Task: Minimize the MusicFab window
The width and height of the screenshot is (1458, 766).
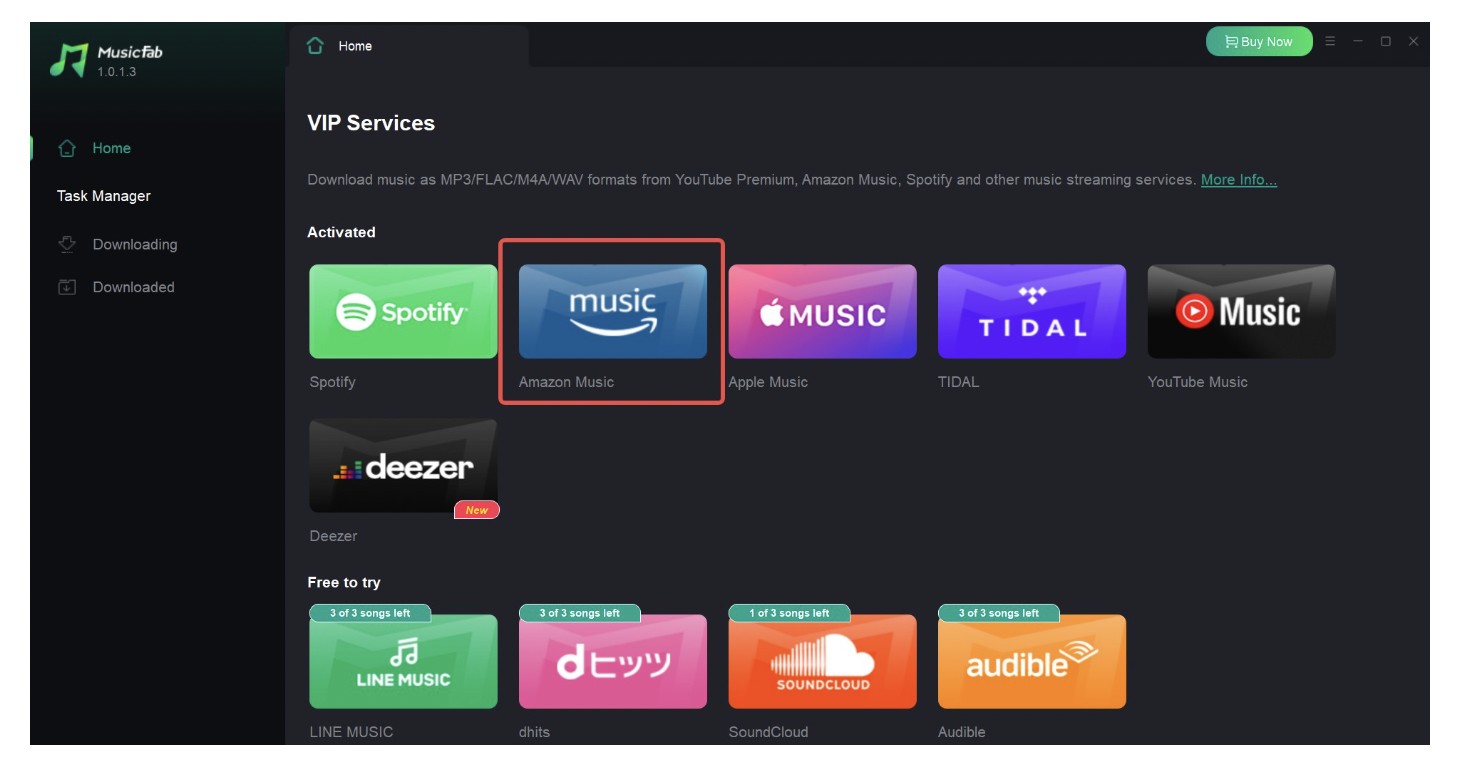Action: click(1358, 41)
